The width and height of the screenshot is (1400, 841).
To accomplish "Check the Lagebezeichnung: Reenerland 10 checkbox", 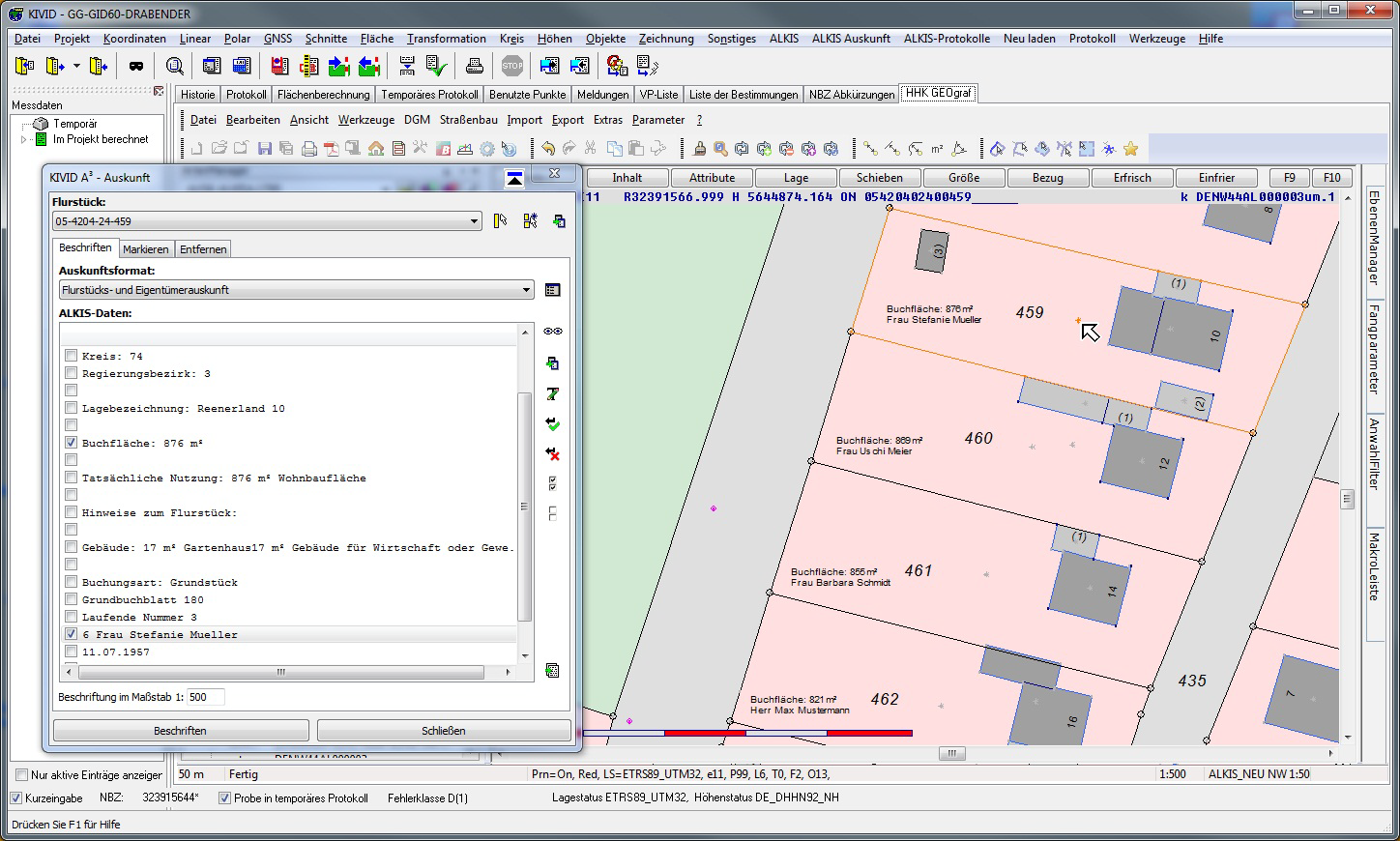I will click(71, 408).
